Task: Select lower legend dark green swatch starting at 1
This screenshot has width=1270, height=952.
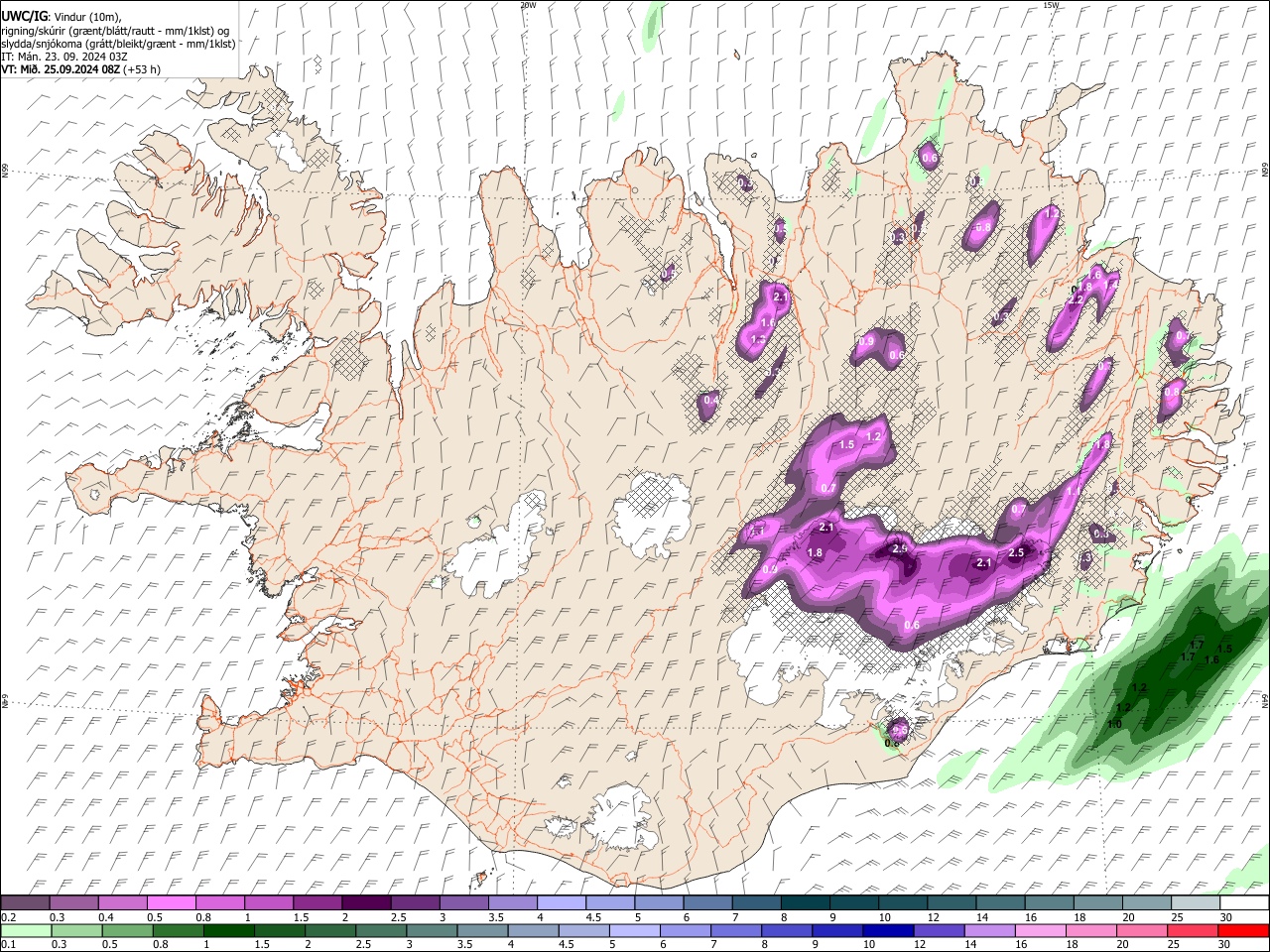Action: click(x=229, y=930)
